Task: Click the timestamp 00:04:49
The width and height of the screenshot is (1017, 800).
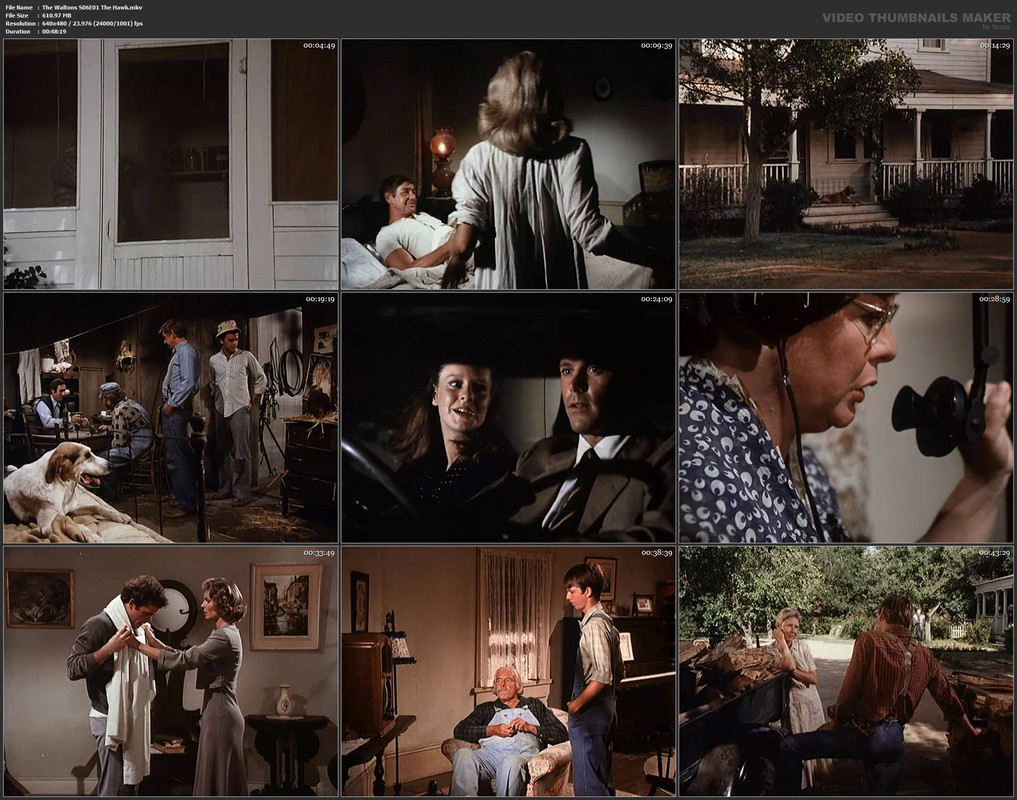Action: tap(319, 45)
